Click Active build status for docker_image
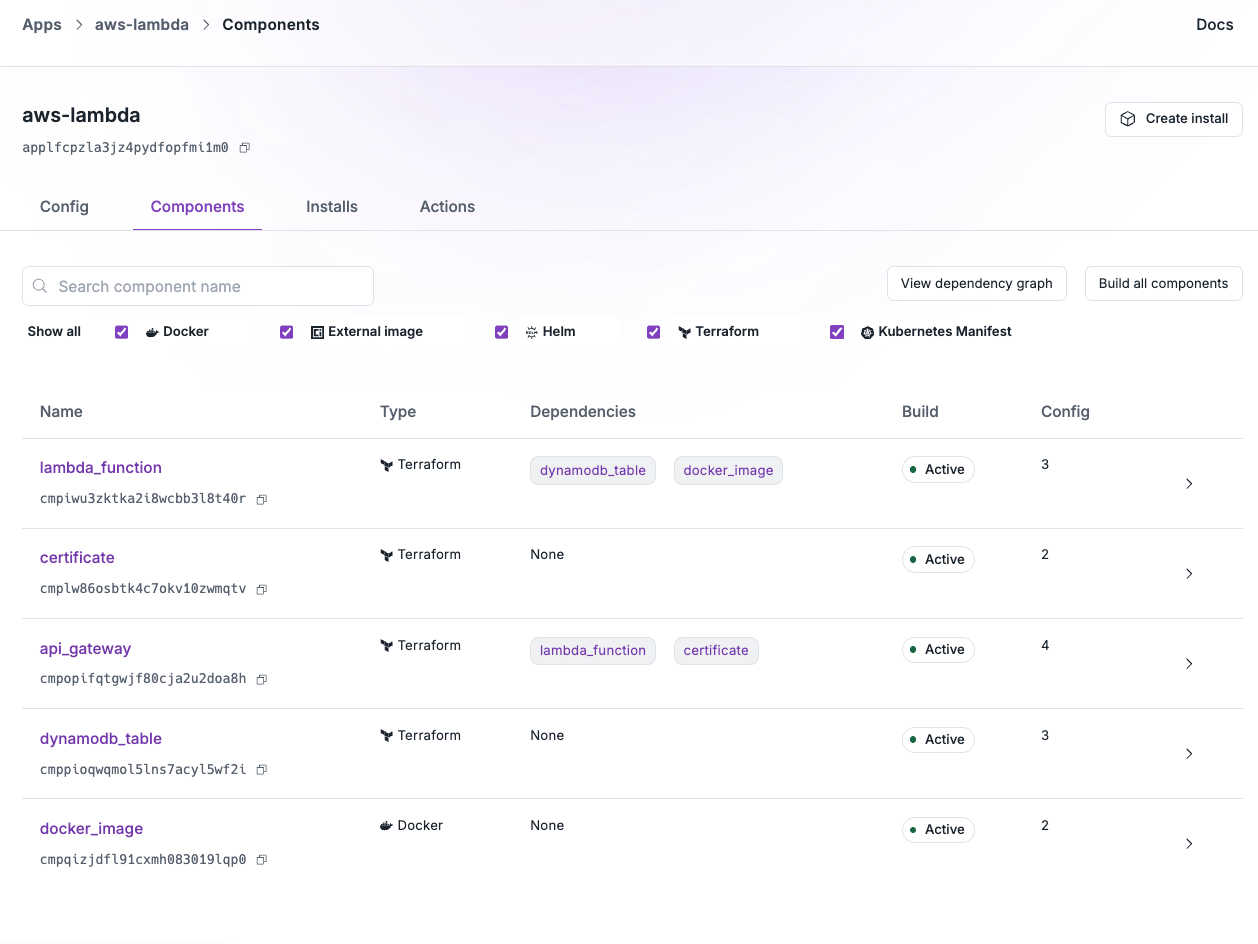Screen dimensions: 1258x944 (938, 829)
